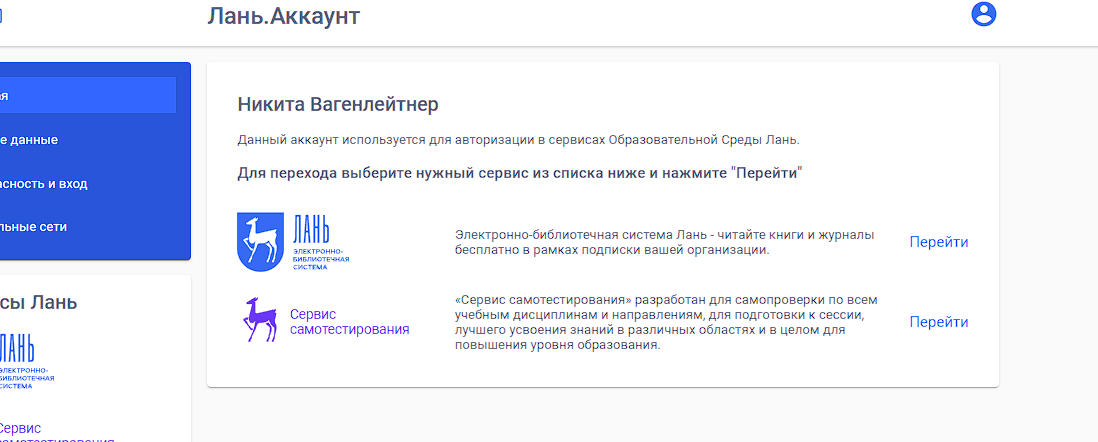The width and height of the screenshot is (1098, 442).
Task: Click the purple deer self-testing logo
Action: point(260,320)
